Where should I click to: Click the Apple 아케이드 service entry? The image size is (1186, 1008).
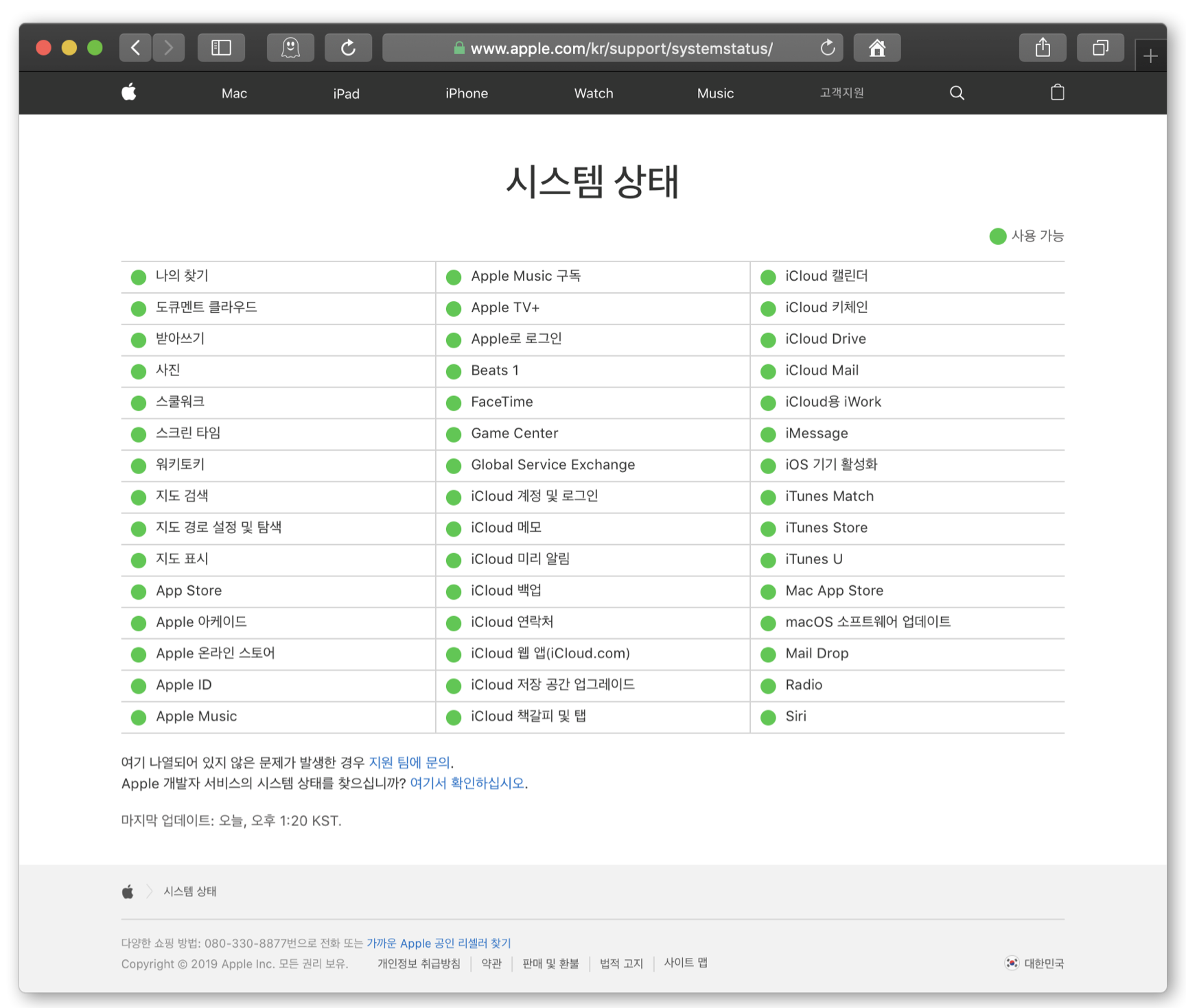(278, 622)
